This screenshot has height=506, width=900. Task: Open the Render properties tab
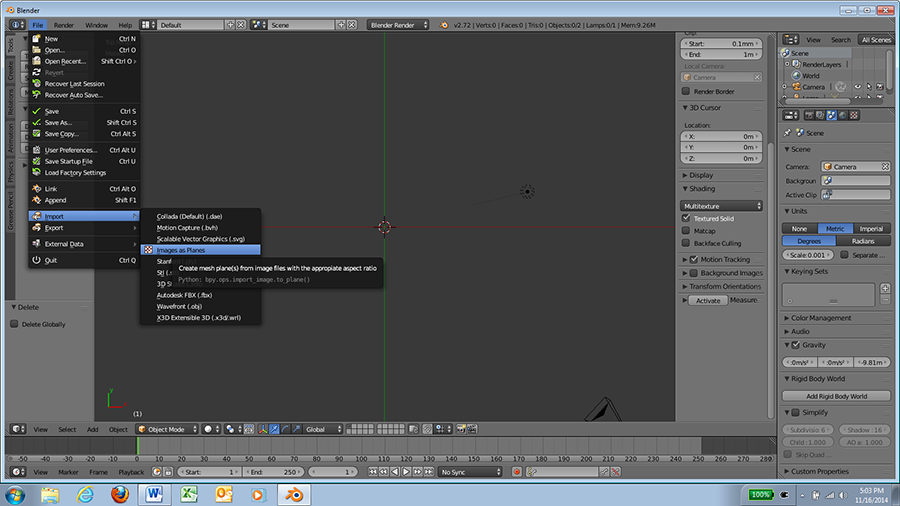809,115
